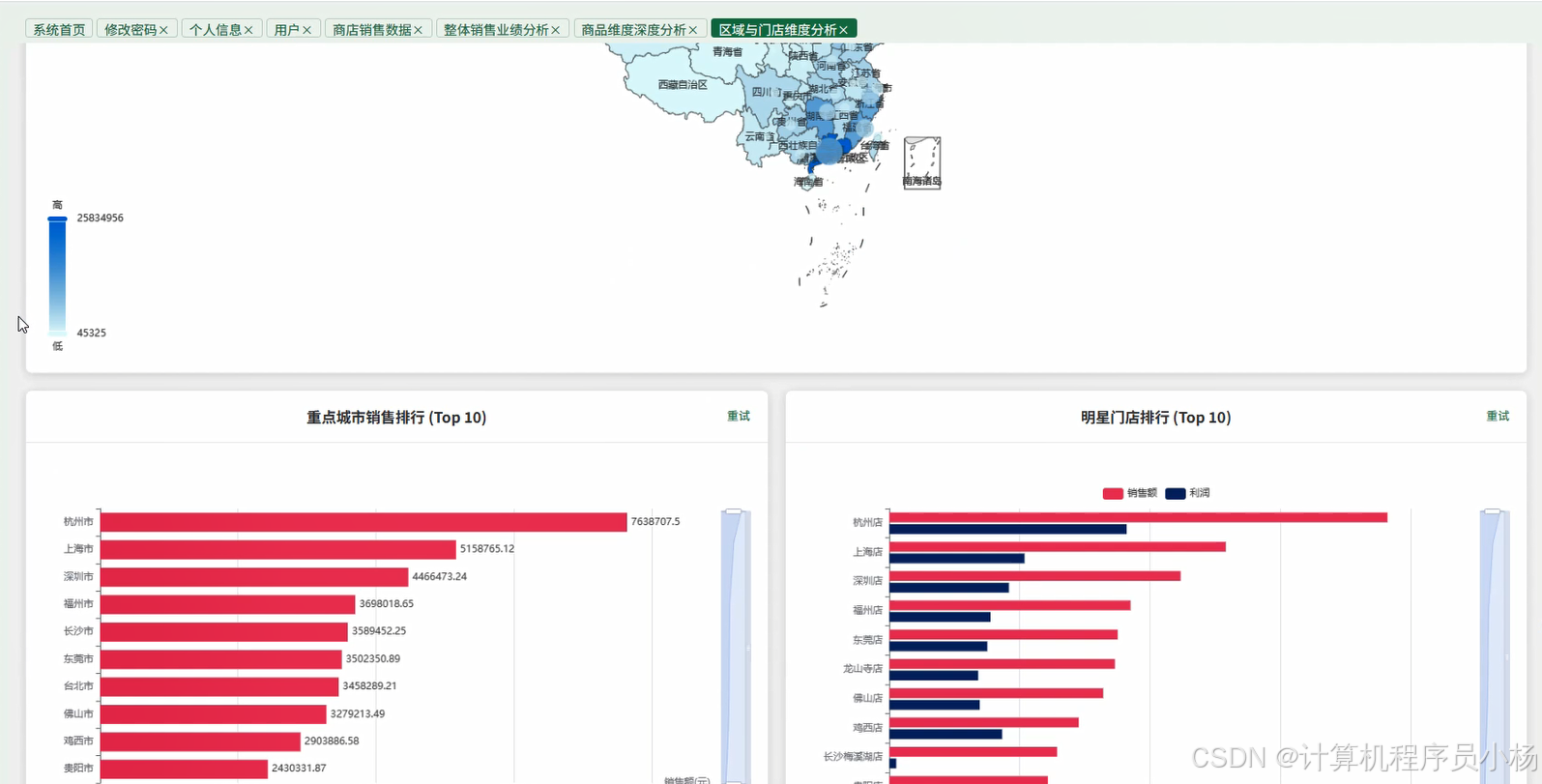Close the 用户 tab
Viewport: 1542px width, 784px height.
click(306, 30)
